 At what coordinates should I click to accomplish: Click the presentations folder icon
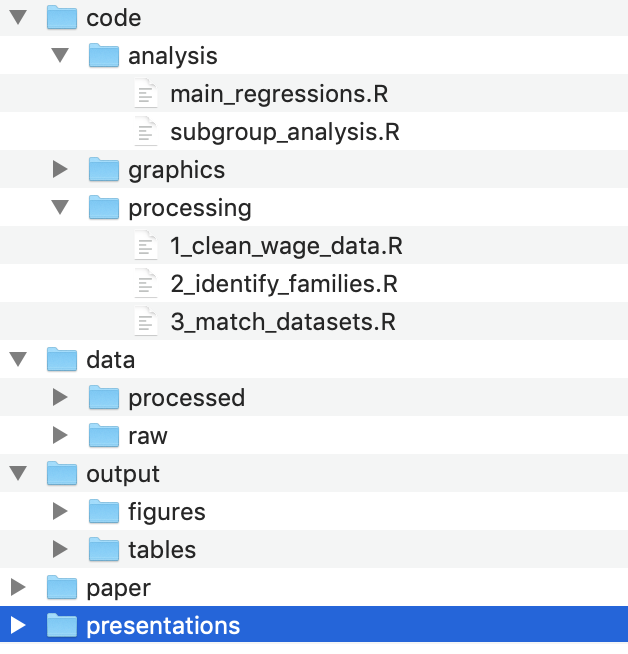(x=62, y=626)
